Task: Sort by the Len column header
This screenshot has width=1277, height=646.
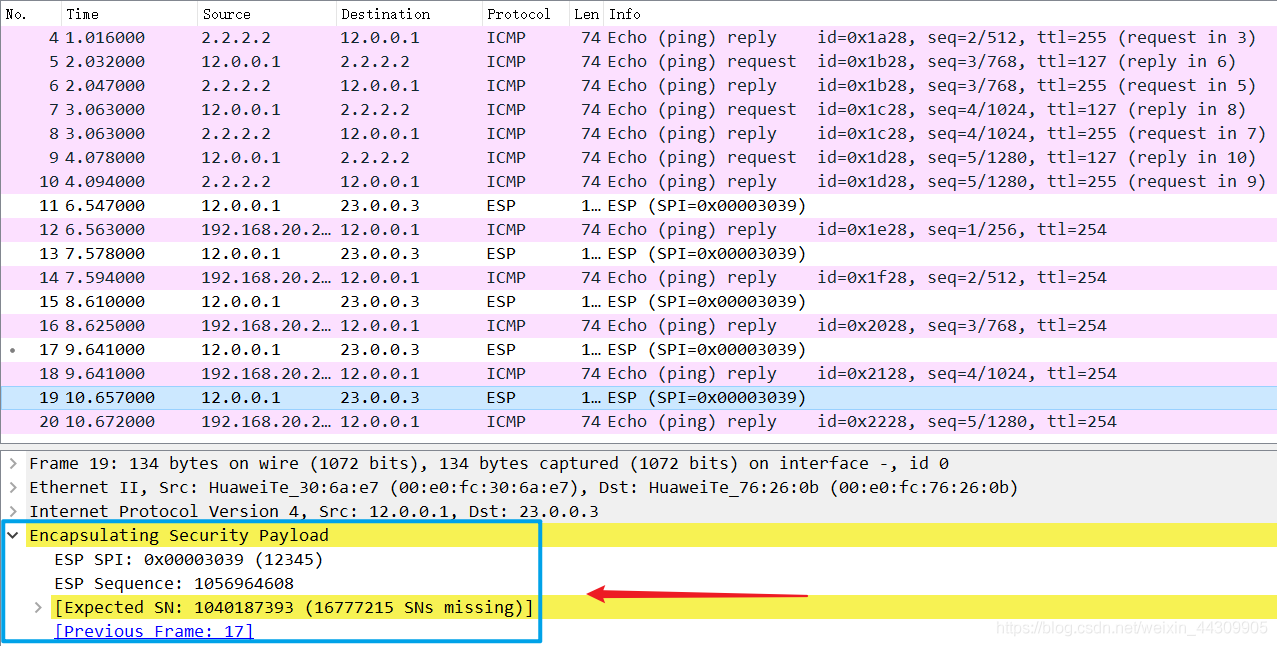Action: [587, 14]
